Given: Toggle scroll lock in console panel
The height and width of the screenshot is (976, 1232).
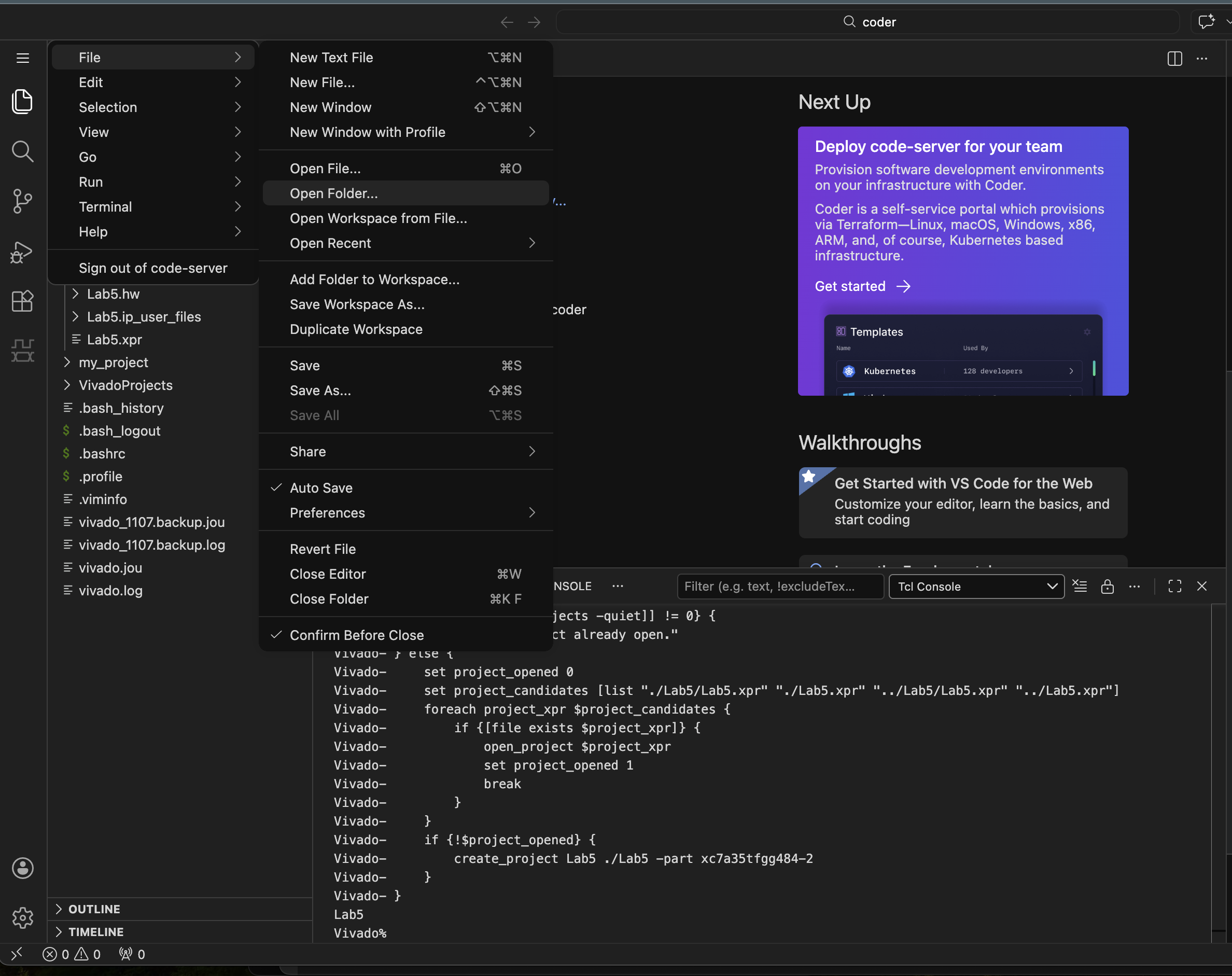Looking at the screenshot, I should 1109,587.
